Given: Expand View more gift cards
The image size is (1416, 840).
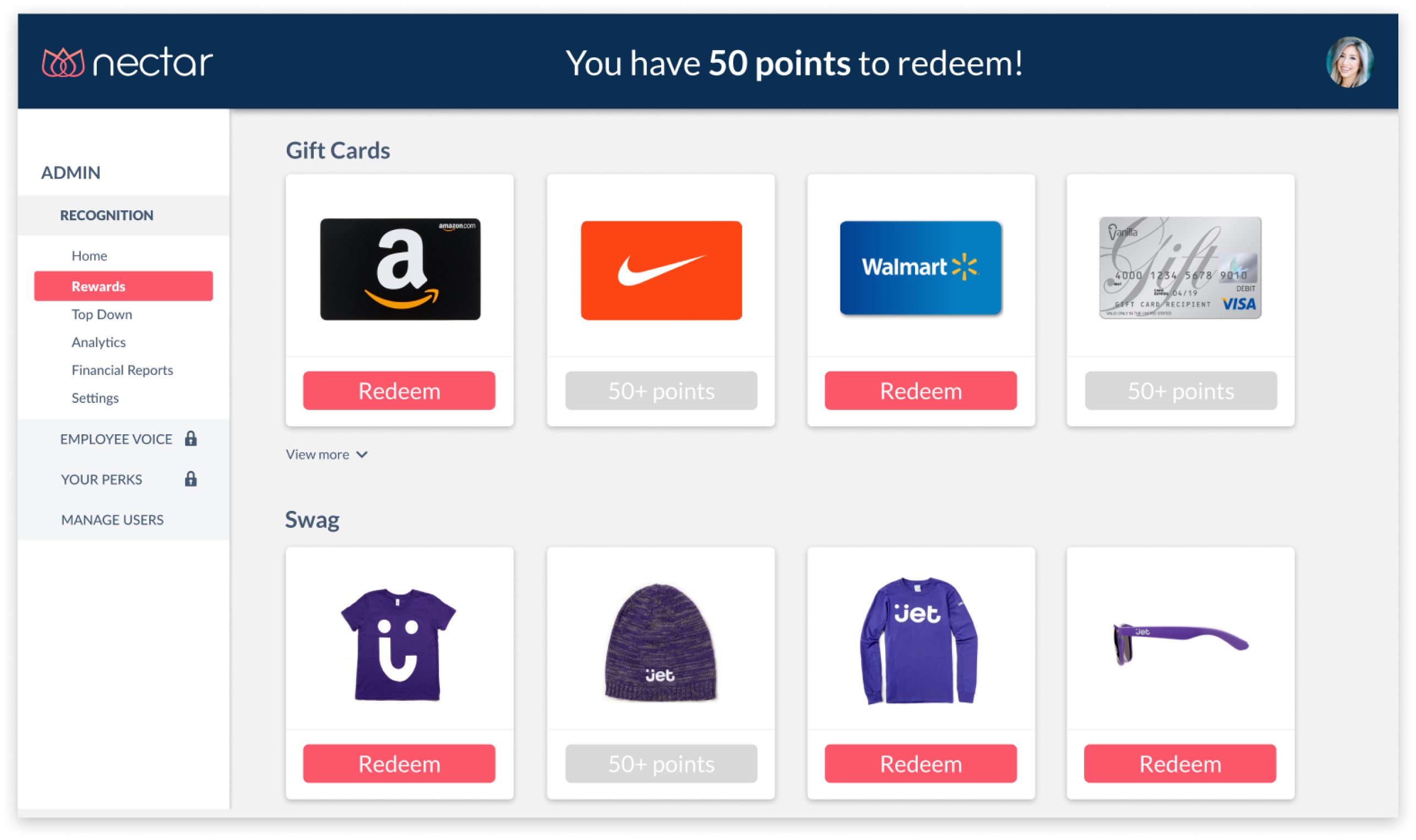Looking at the screenshot, I should 326,455.
